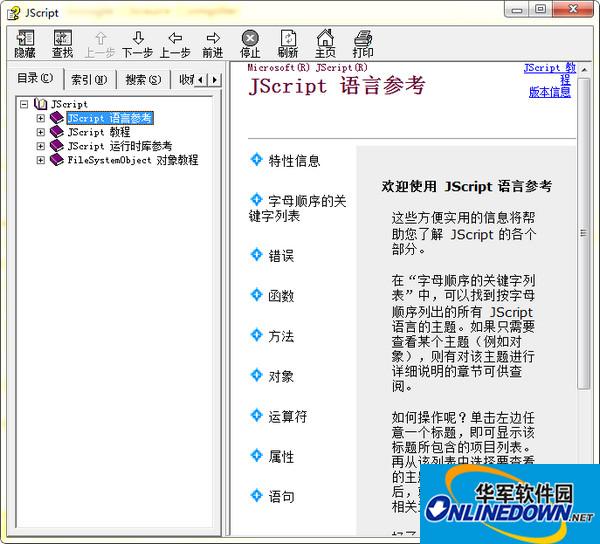This screenshot has height=544, width=600.
Task: Click the blue diamond bullet beside 对象
Action: click(x=256, y=375)
